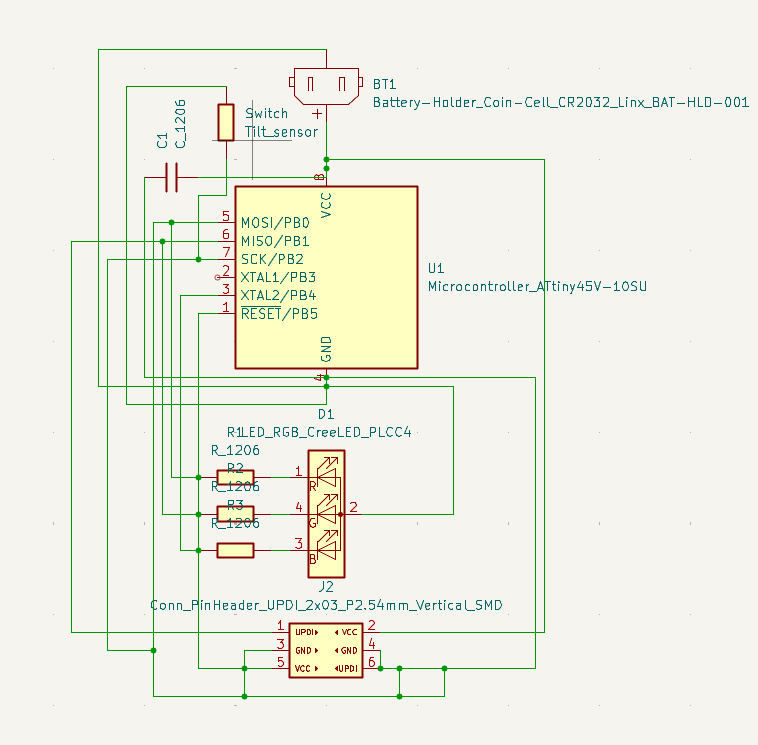Click the D1 reference label
This screenshot has width=758, height=745.
326,414
